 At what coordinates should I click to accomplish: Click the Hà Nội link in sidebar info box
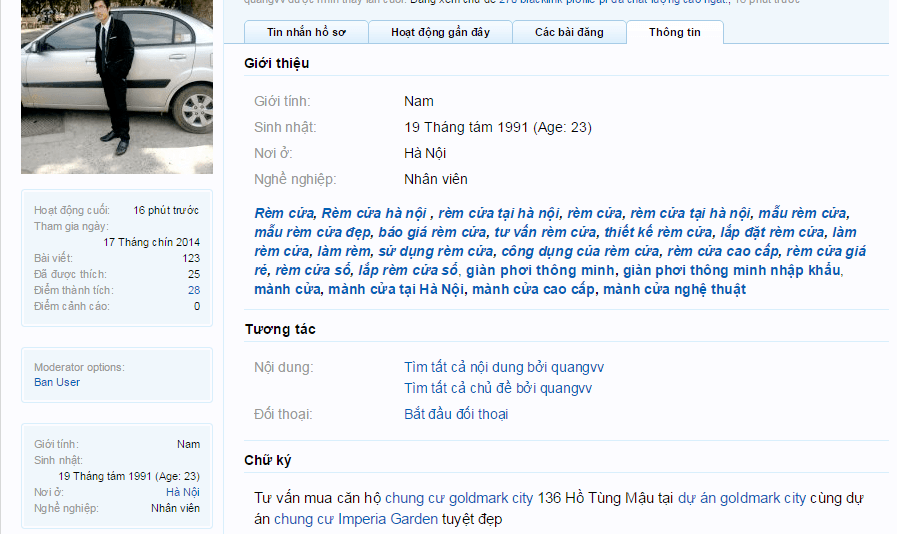click(182, 492)
